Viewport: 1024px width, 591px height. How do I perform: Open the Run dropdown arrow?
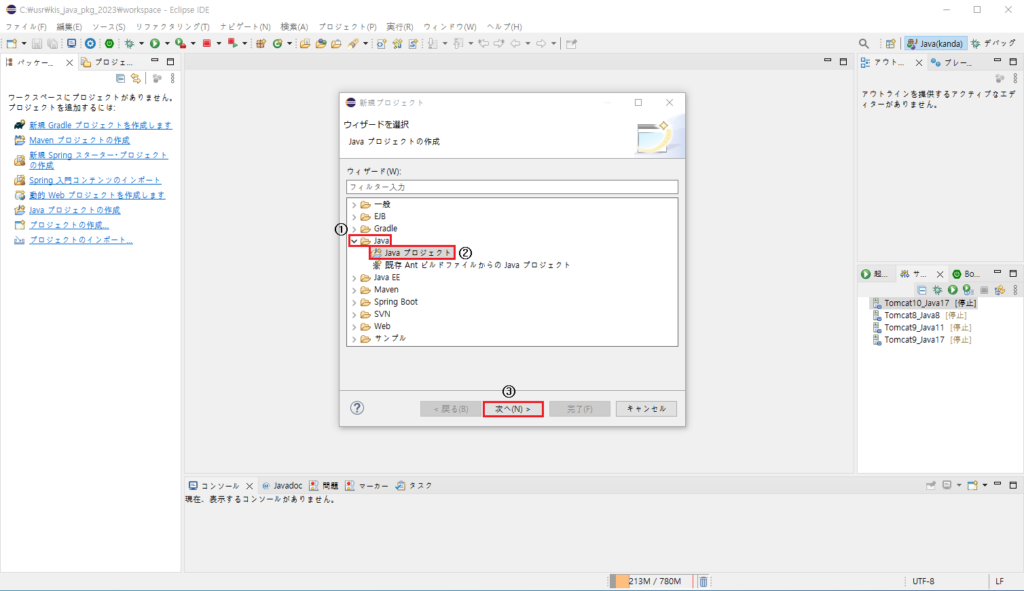point(167,44)
